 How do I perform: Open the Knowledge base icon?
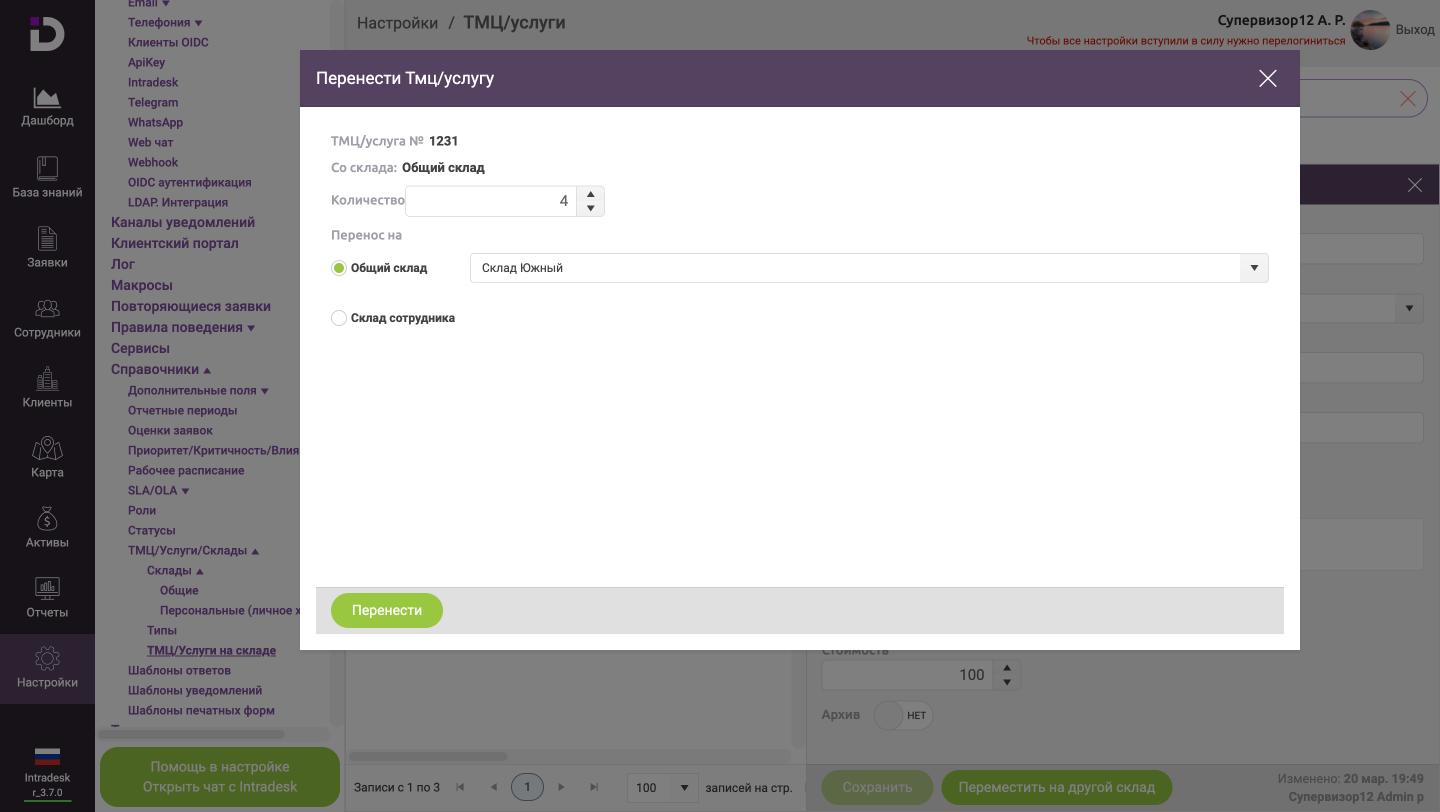(47, 168)
